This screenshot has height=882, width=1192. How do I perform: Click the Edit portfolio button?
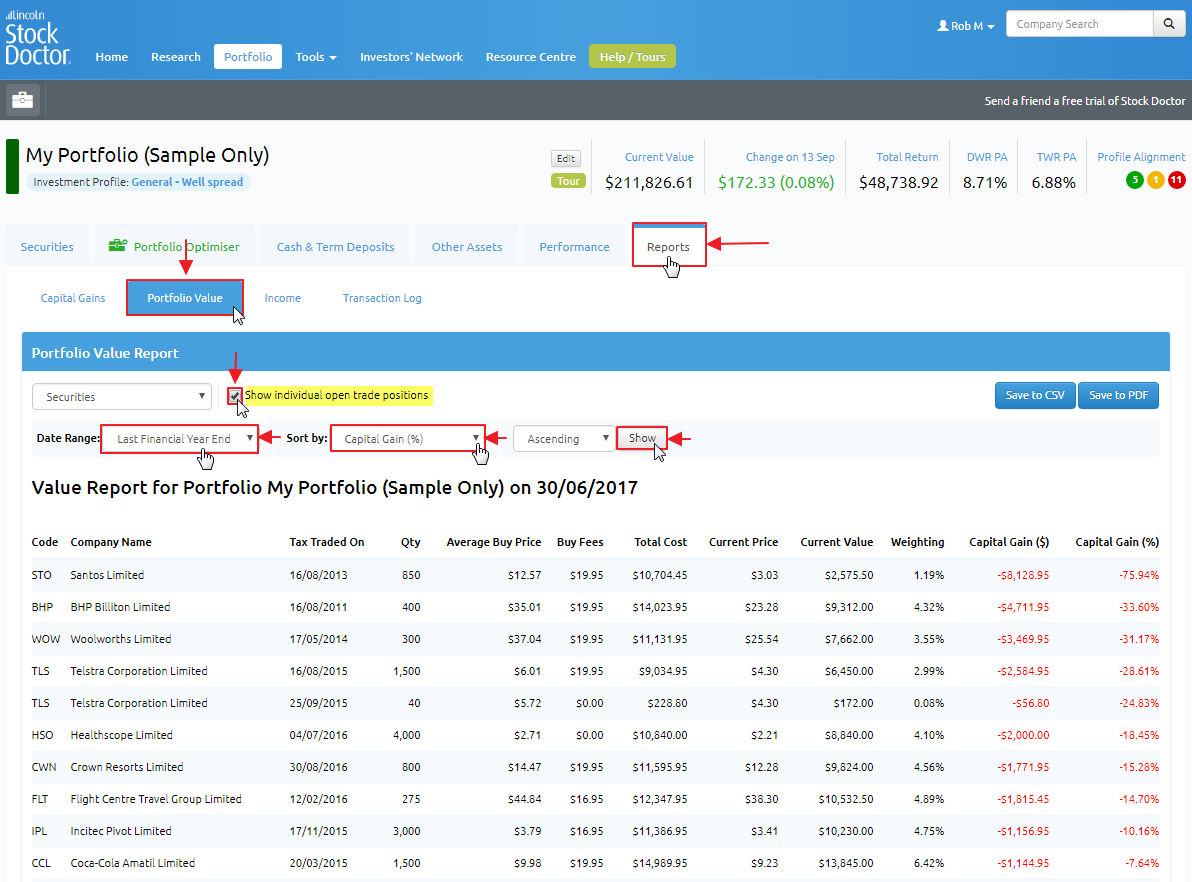pyautogui.click(x=566, y=158)
